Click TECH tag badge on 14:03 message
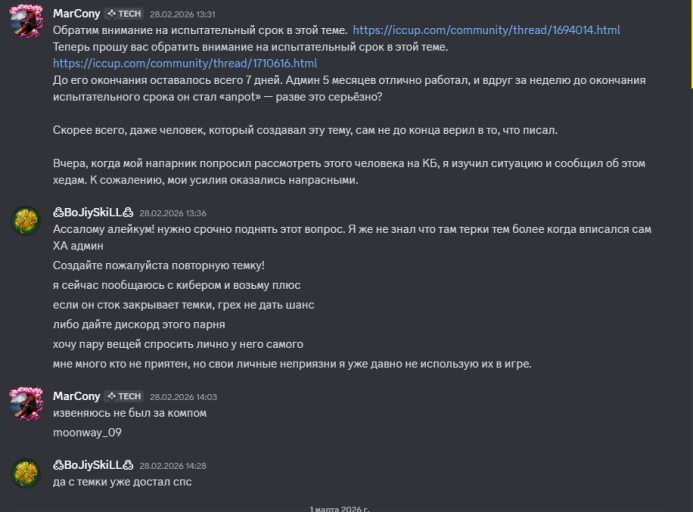Image resolution: width=693 pixels, height=512 pixels. pyautogui.click(x=124, y=396)
